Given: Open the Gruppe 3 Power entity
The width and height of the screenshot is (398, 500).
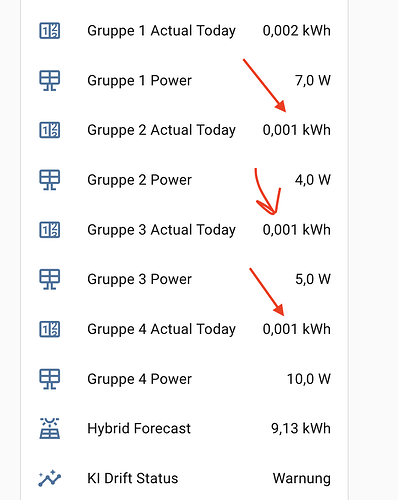Looking at the screenshot, I should (x=139, y=280).
